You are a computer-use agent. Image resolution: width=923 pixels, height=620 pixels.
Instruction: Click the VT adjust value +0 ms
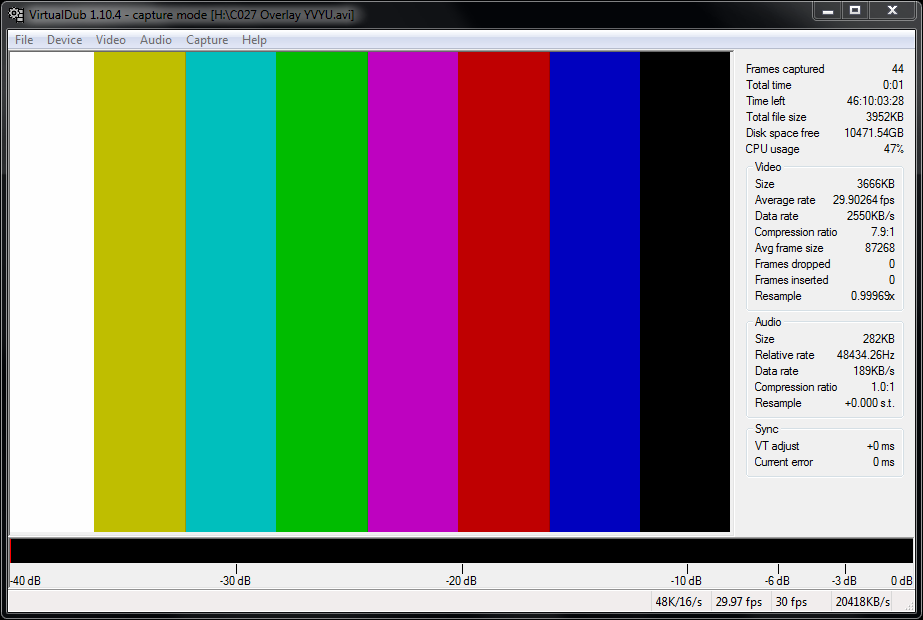pos(880,446)
